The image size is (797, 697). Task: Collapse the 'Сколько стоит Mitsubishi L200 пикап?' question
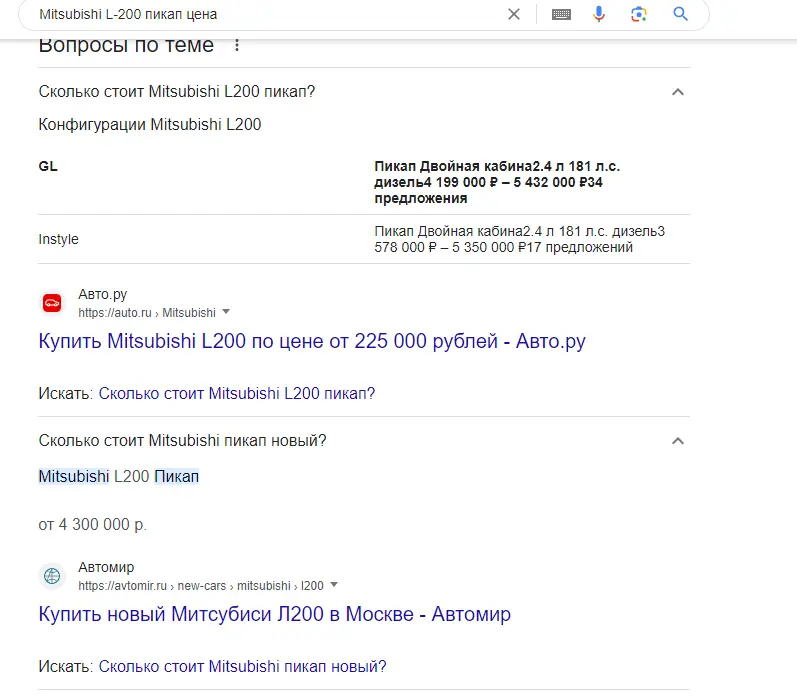click(x=677, y=92)
